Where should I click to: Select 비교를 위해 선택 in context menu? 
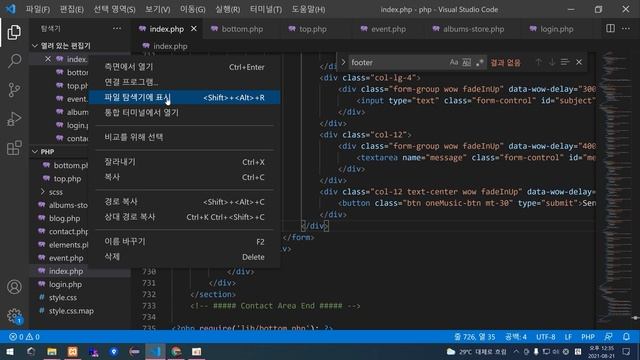(184, 137)
